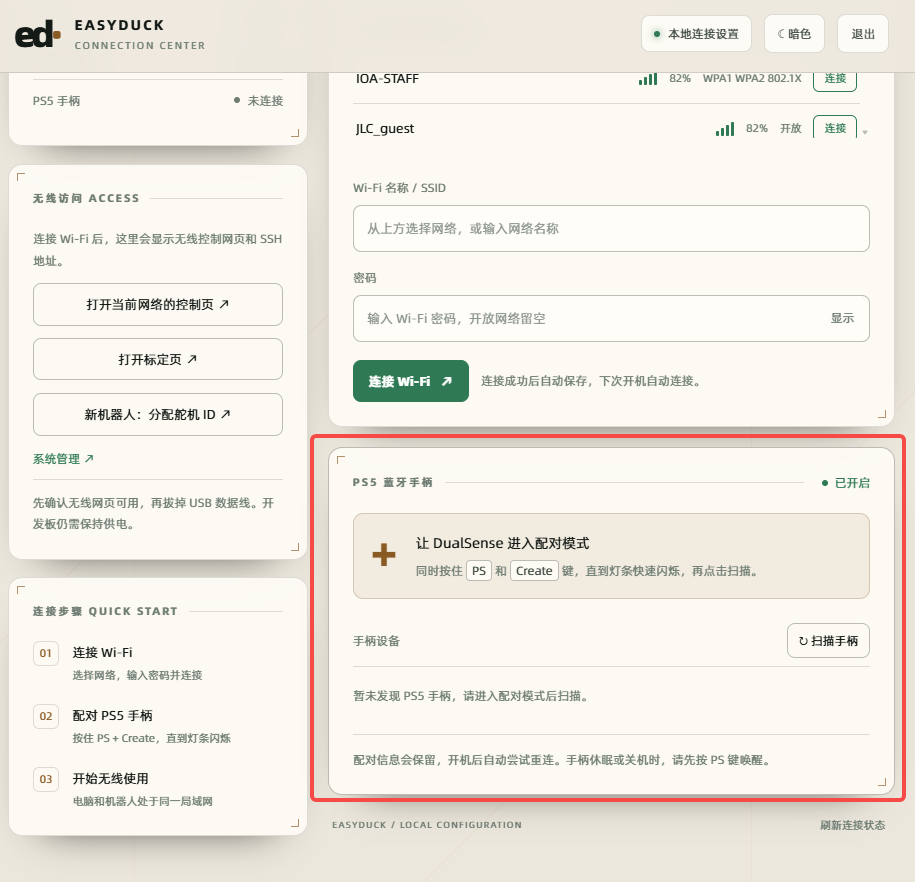Toggle 显示 to reveal the Wi-Fi password

pos(842,318)
